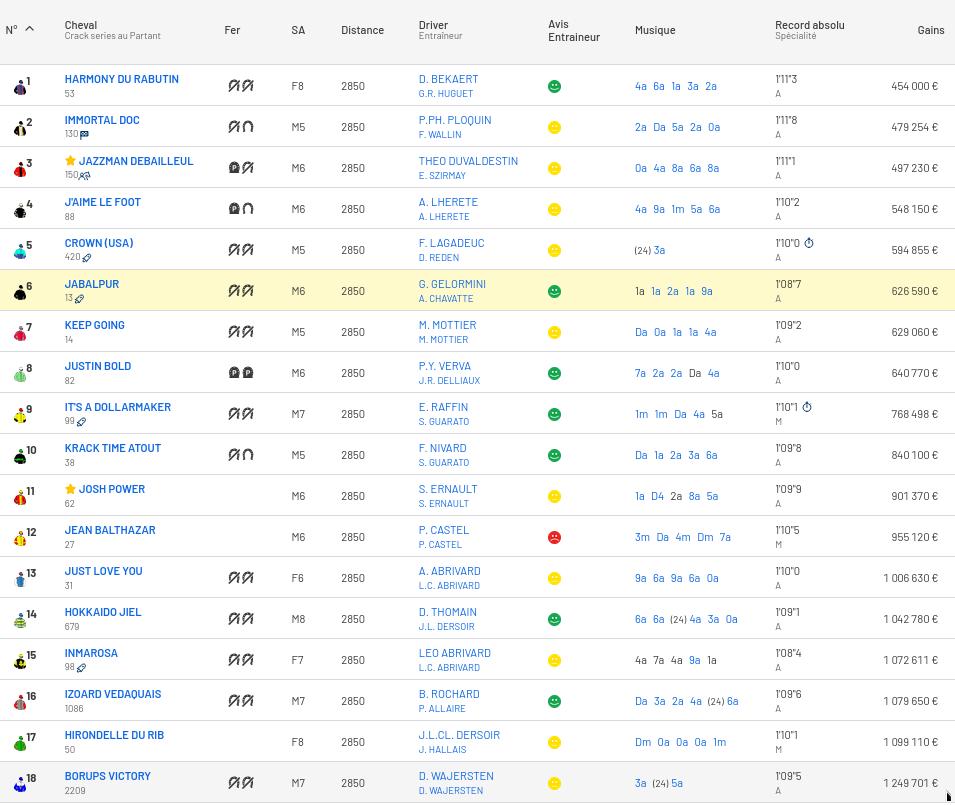The height and width of the screenshot is (805, 955).
Task: Click the stopwatch icon in IT'S A DOLLARMAKER row
Action: pyautogui.click(x=807, y=407)
